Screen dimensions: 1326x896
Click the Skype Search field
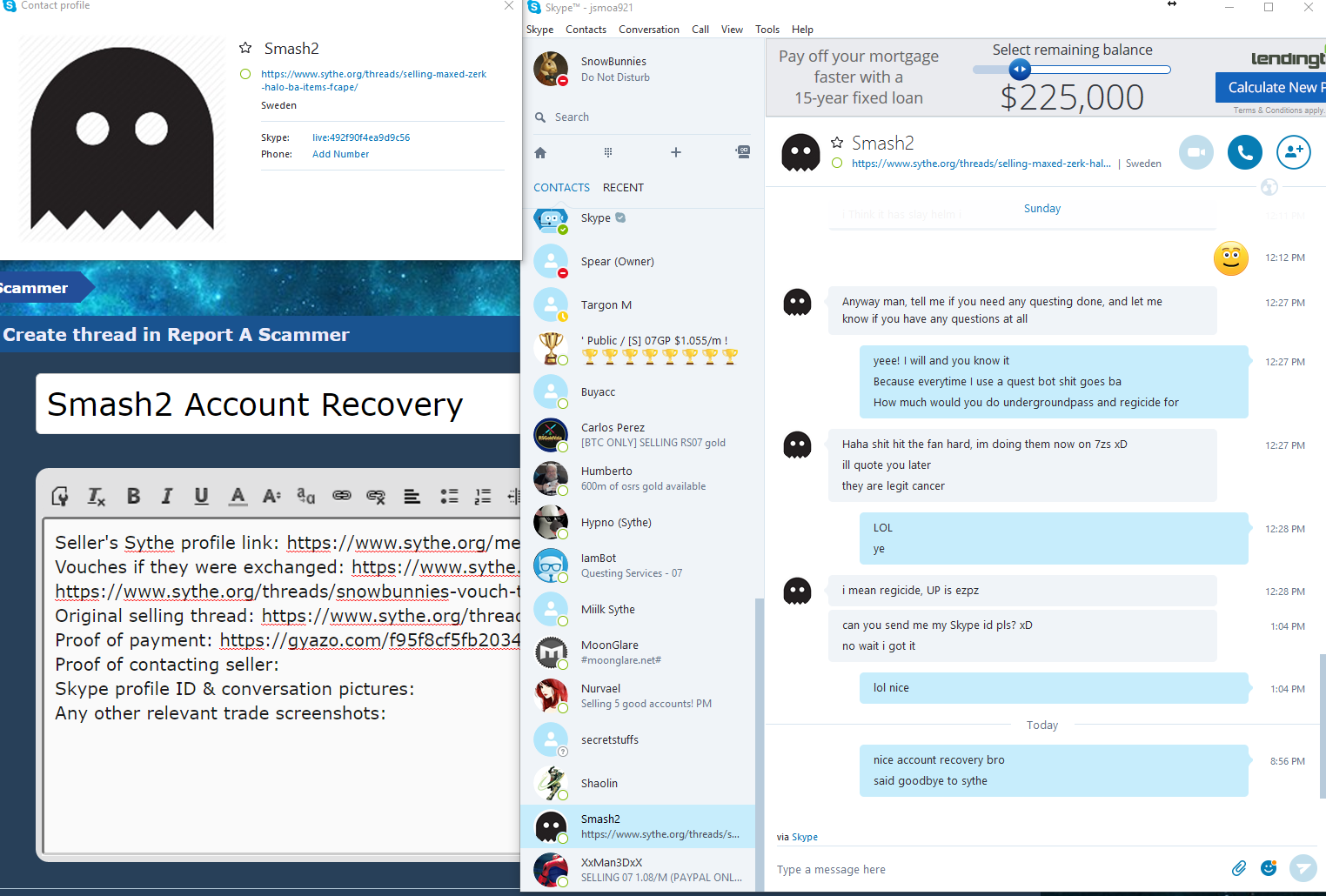tap(641, 117)
